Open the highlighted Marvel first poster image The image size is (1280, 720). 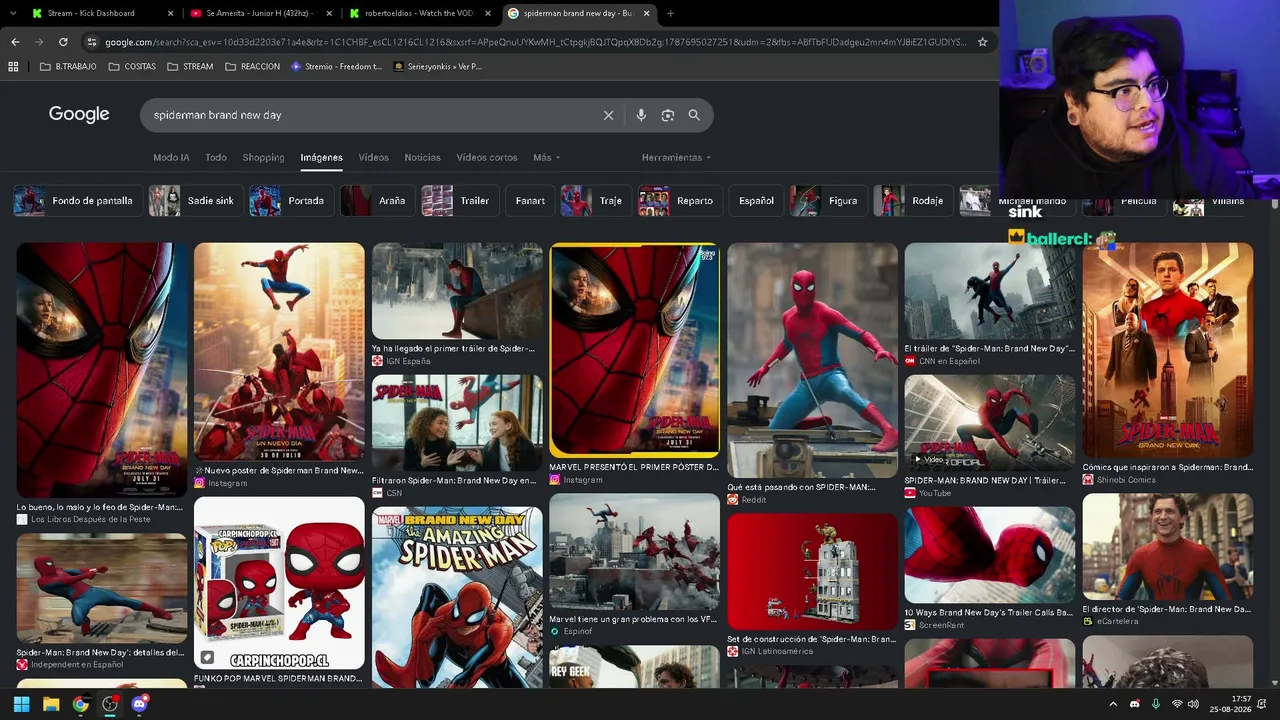tap(634, 350)
